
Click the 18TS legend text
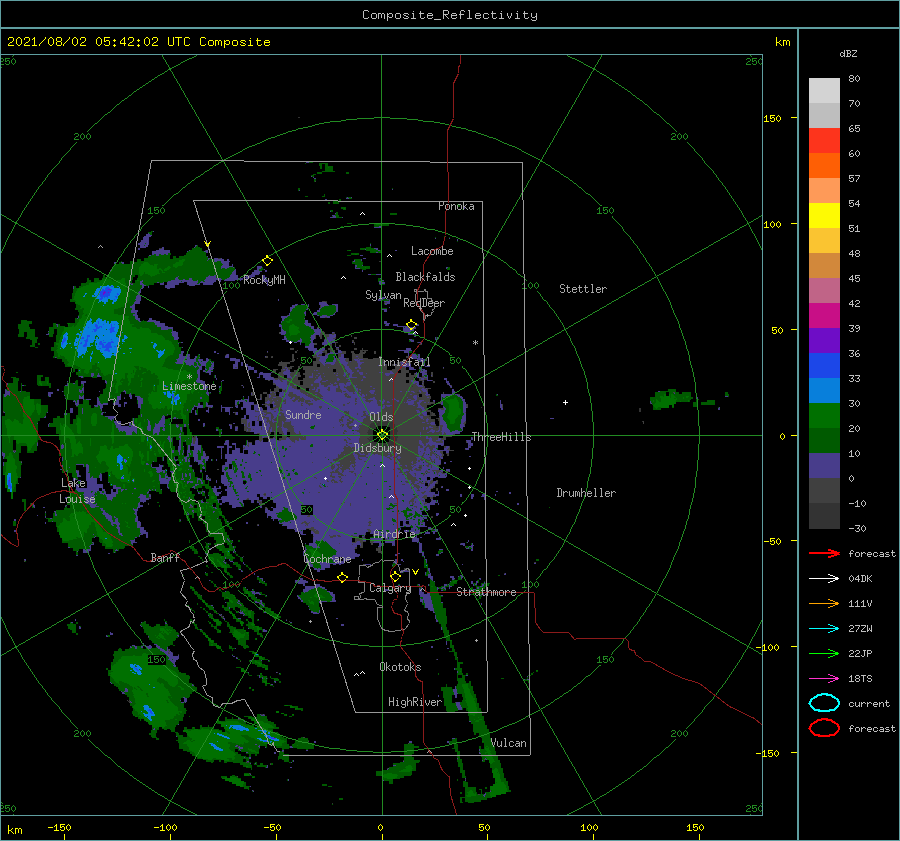(x=860, y=679)
